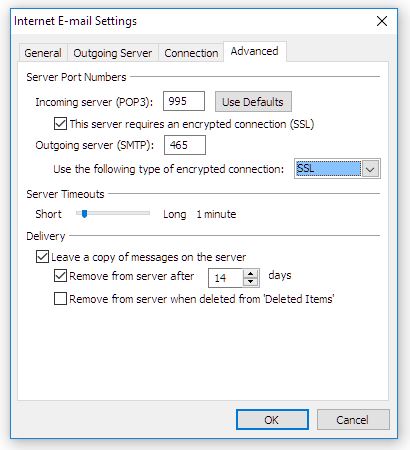
Task: Enable Remove from server when deleted from 'Deleted Items'
Action: pyautogui.click(x=60, y=299)
